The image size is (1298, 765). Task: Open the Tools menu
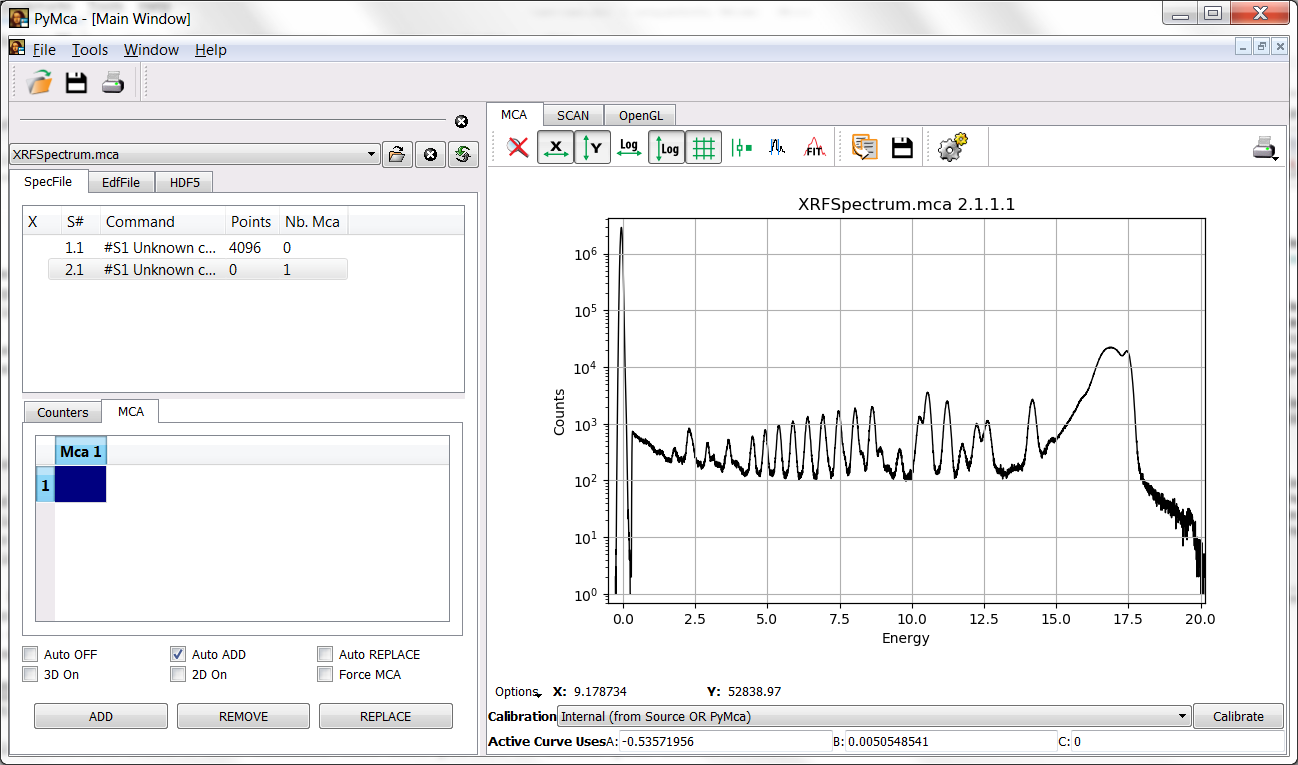pos(89,49)
